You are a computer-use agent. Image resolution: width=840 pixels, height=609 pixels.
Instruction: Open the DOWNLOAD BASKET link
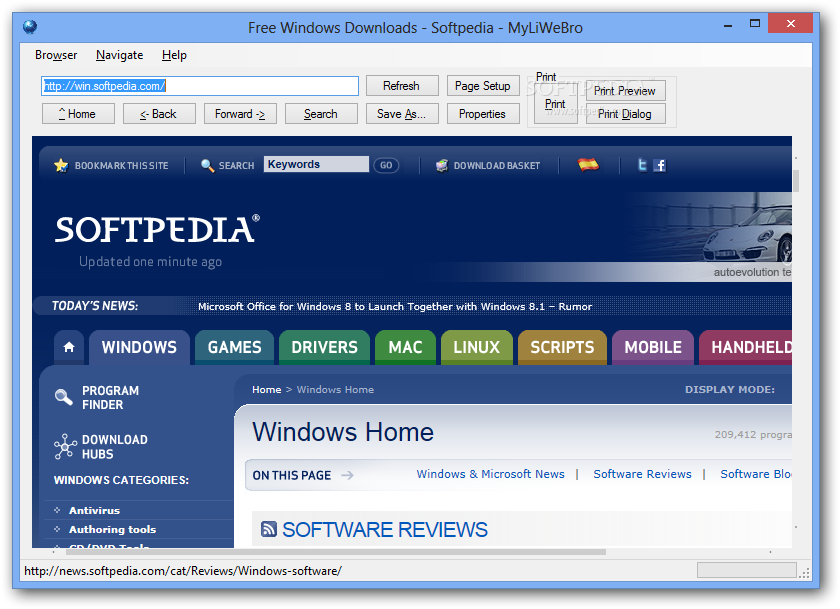pos(497,166)
